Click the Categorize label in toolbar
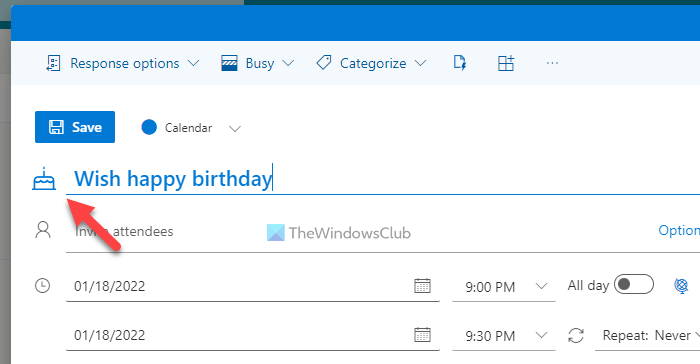This screenshot has height=364, width=700. tap(373, 63)
